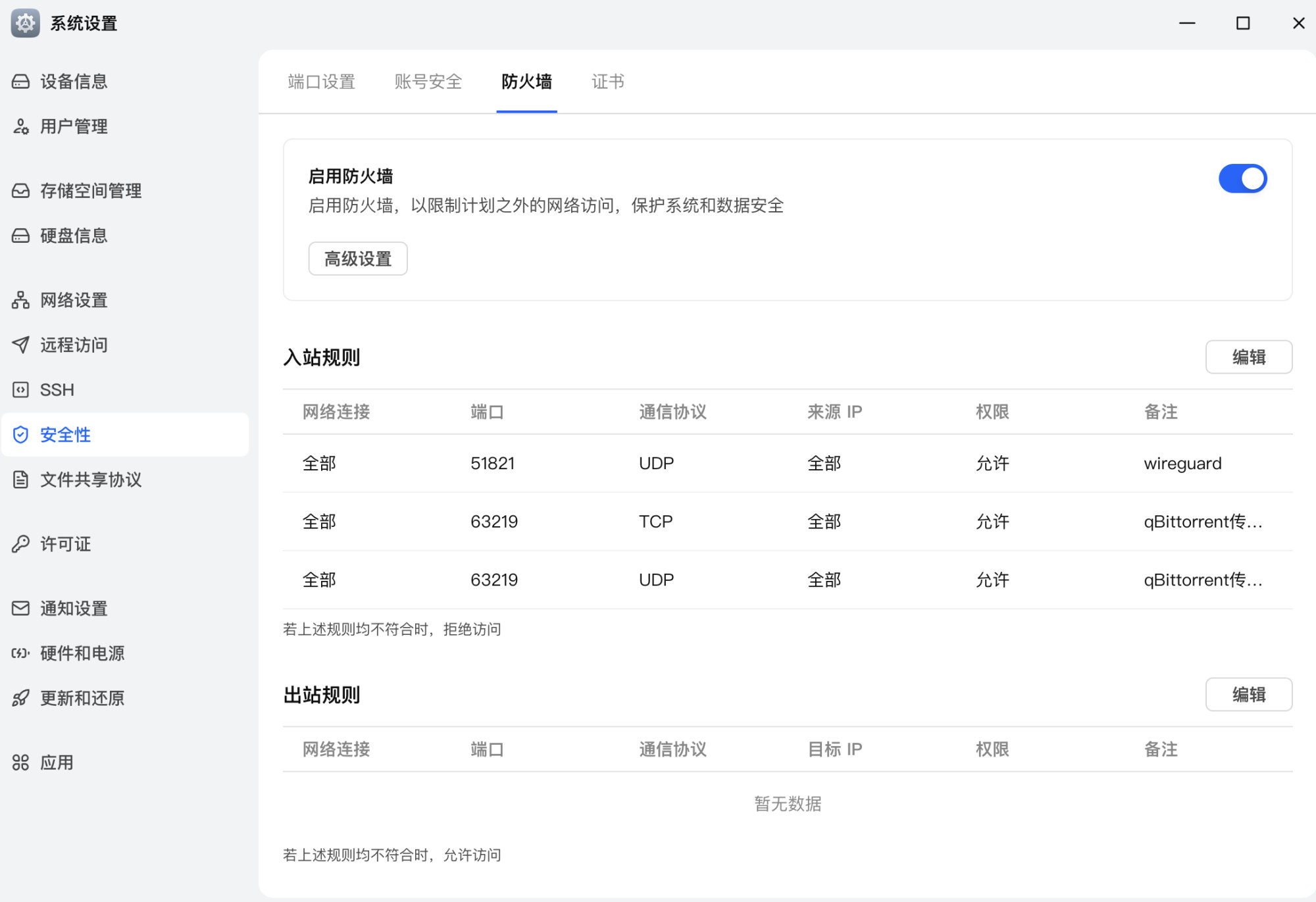Open the Applications grid icon
Screen dimensions: 1316x902
coord(20,763)
